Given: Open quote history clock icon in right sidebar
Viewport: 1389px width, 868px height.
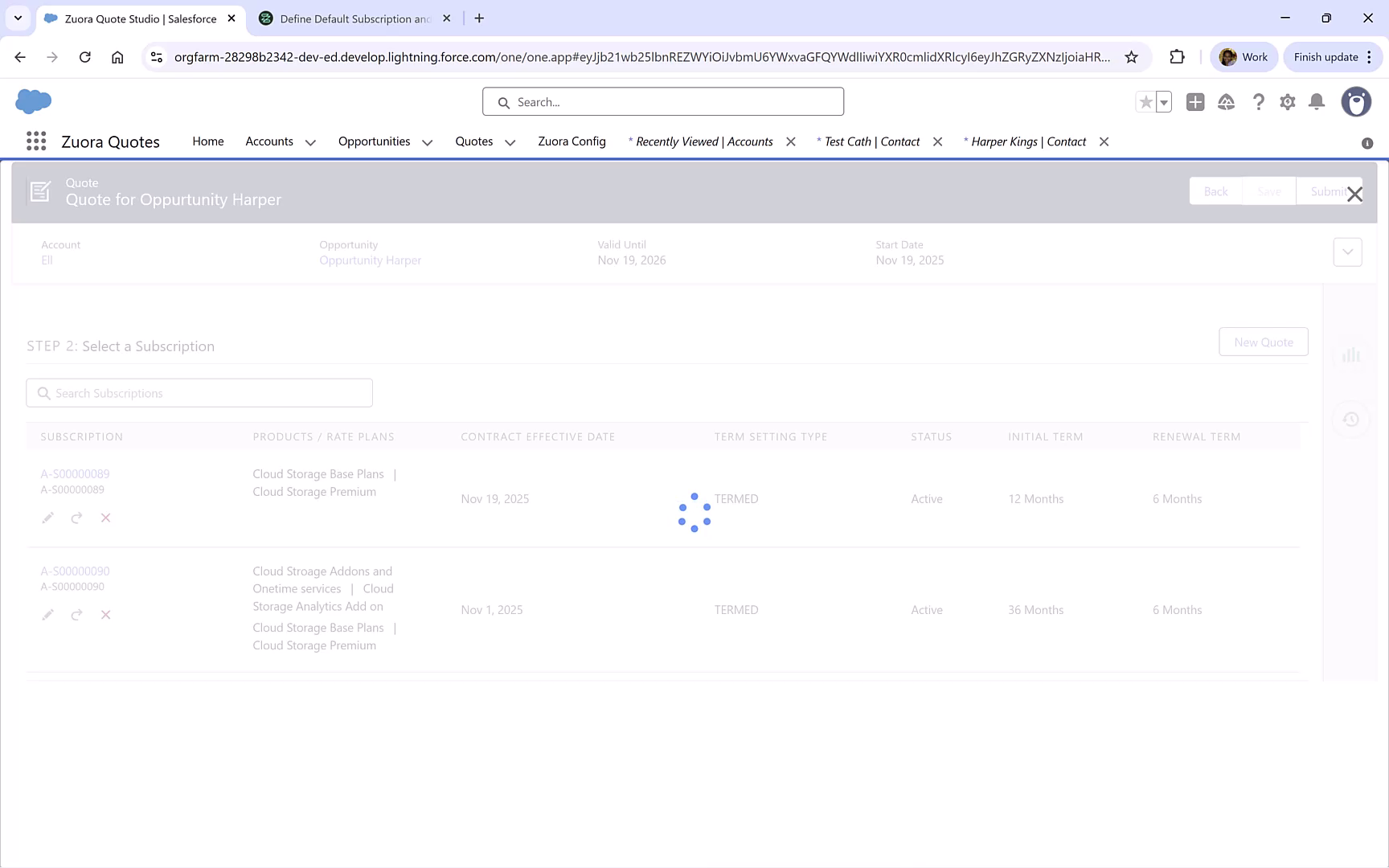Looking at the screenshot, I should click(x=1350, y=419).
